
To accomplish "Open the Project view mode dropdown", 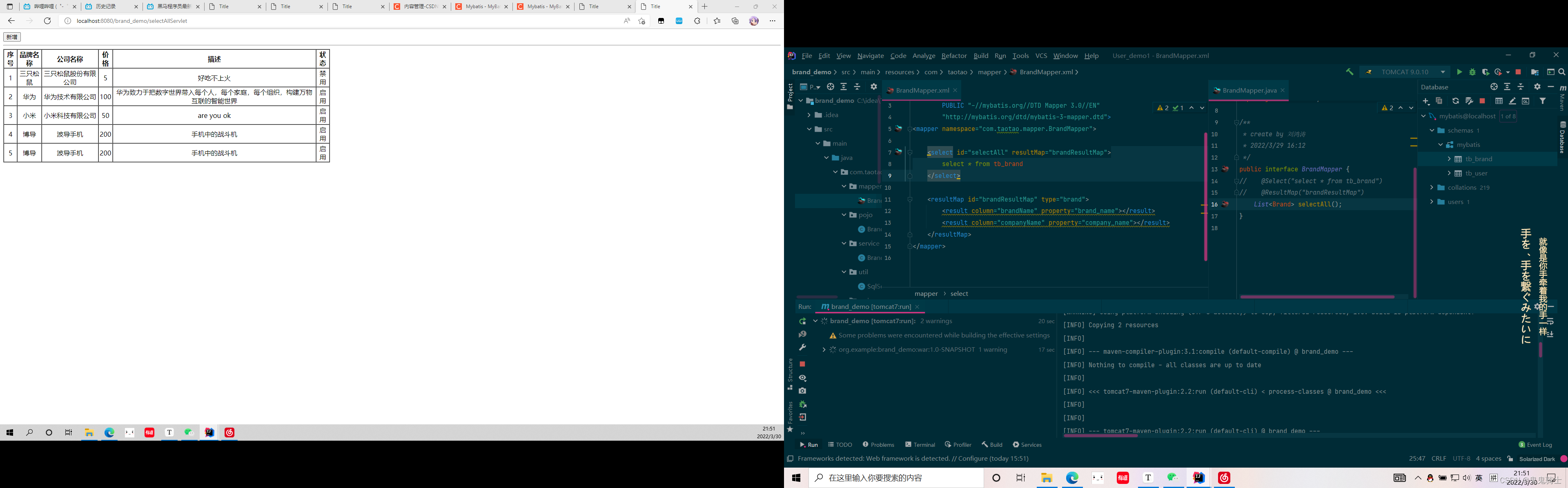I will pyautogui.click(x=810, y=87).
